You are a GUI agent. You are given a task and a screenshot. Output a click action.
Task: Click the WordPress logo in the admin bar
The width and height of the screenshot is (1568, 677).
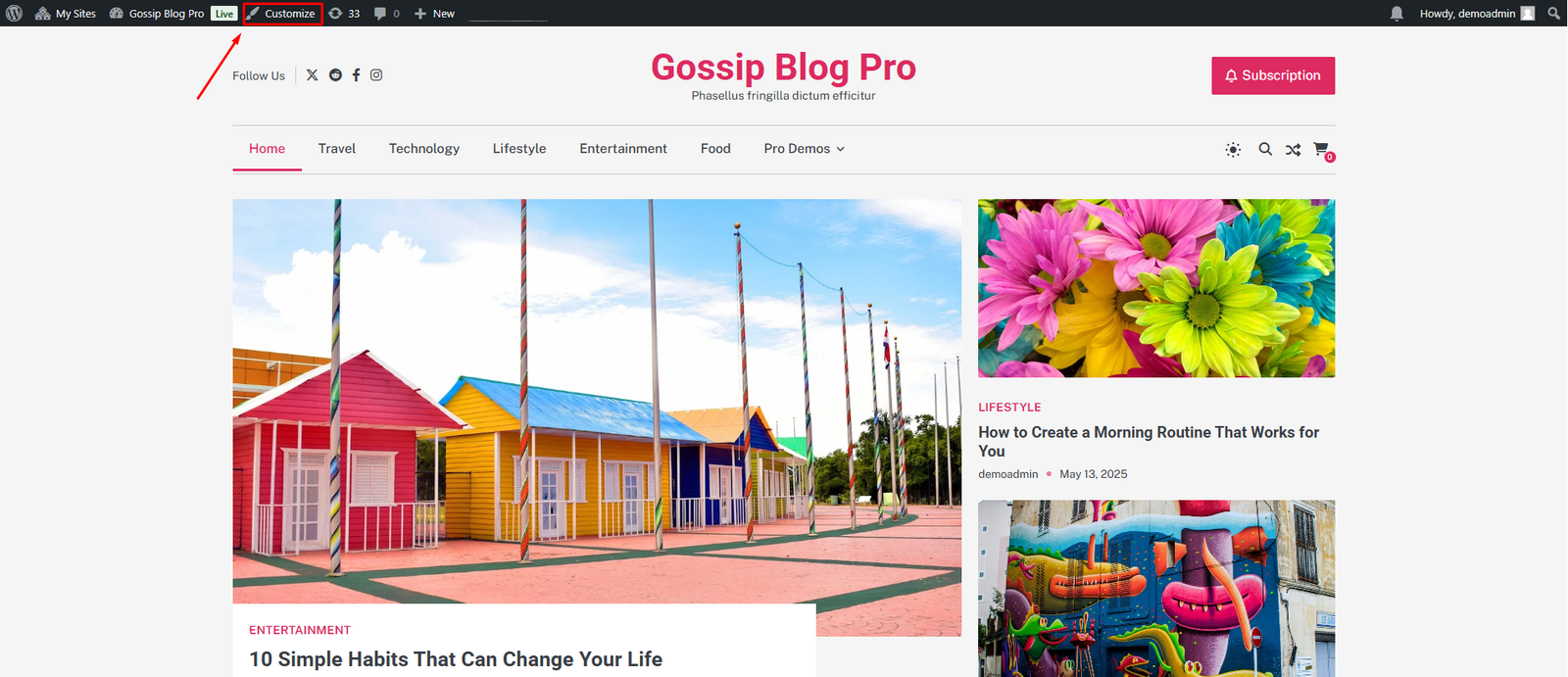(14, 14)
